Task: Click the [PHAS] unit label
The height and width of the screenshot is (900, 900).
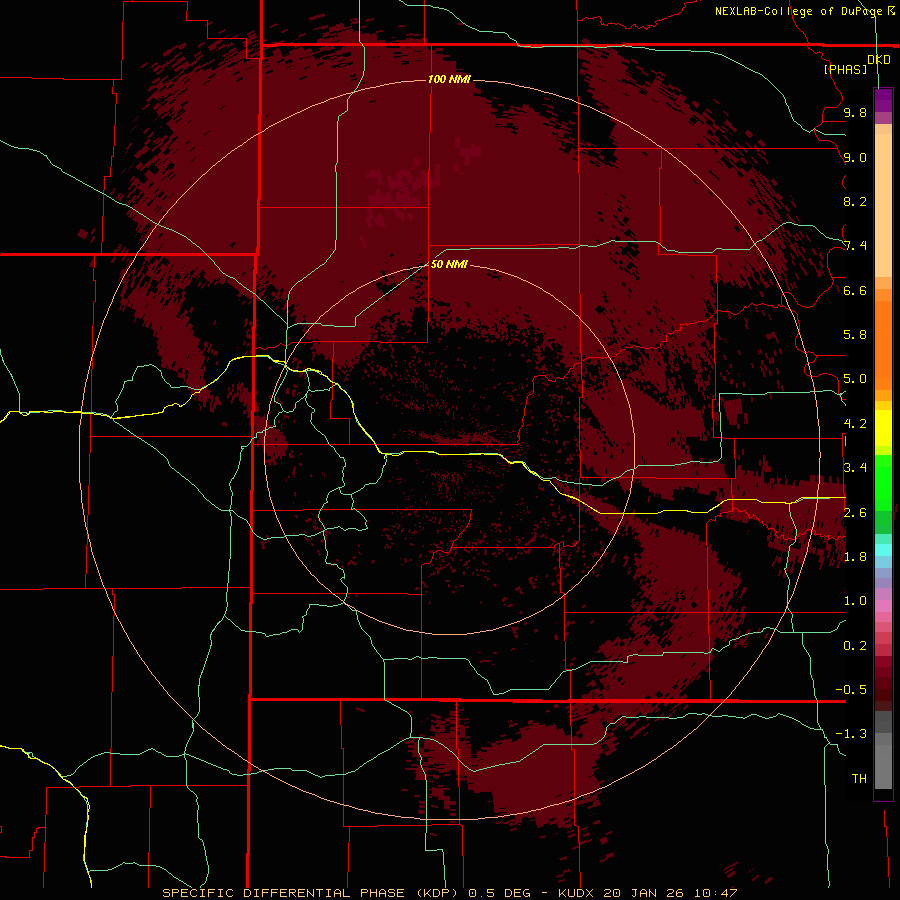Action: click(845, 70)
